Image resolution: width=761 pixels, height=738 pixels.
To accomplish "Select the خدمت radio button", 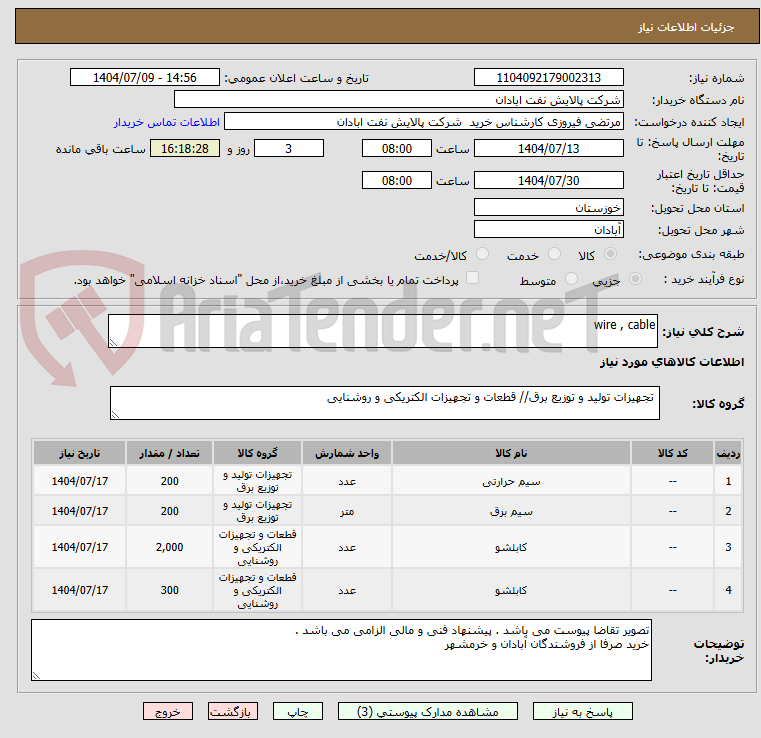I will pos(554,254).
